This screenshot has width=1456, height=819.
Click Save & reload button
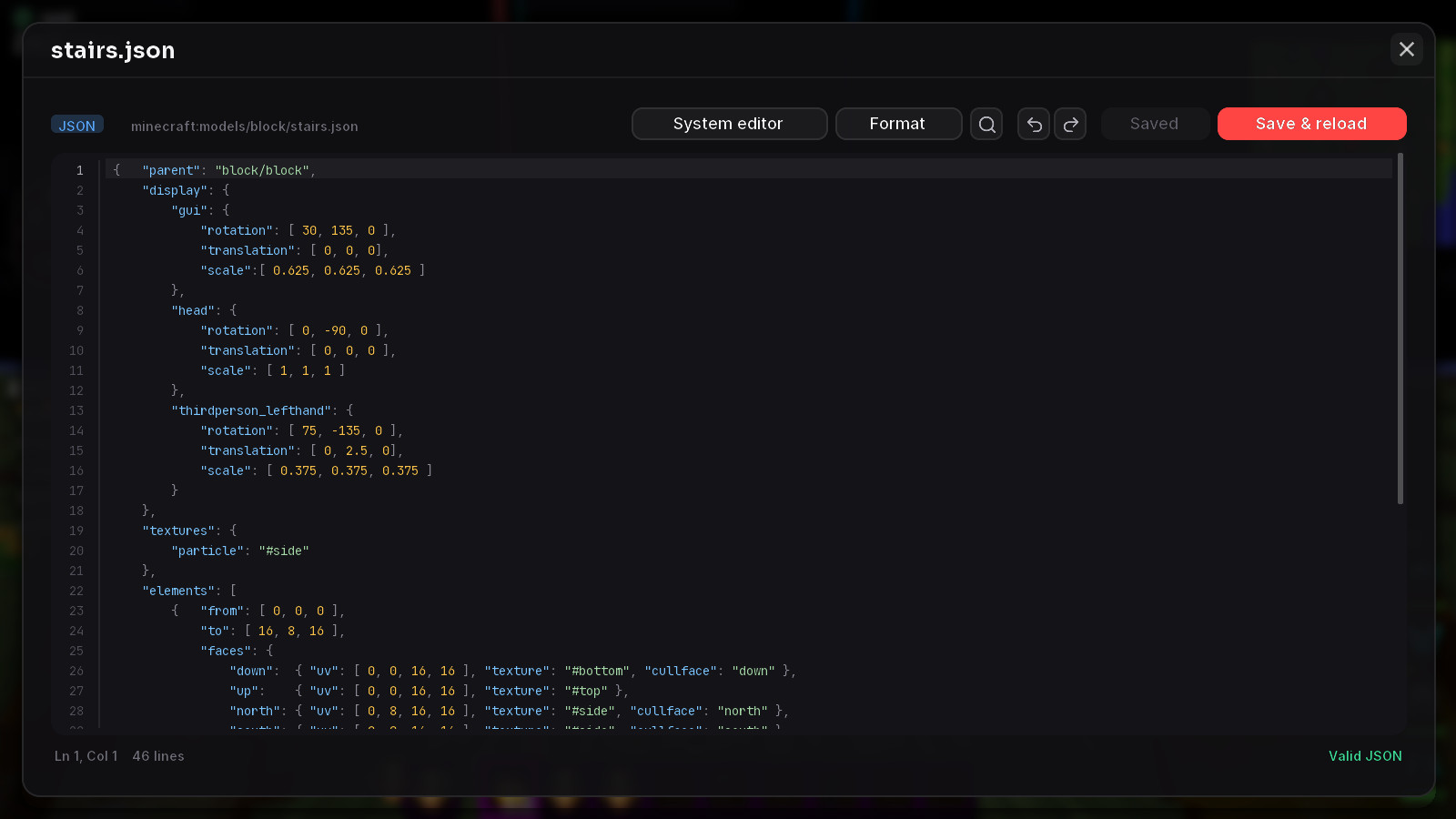(x=1311, y=124)
